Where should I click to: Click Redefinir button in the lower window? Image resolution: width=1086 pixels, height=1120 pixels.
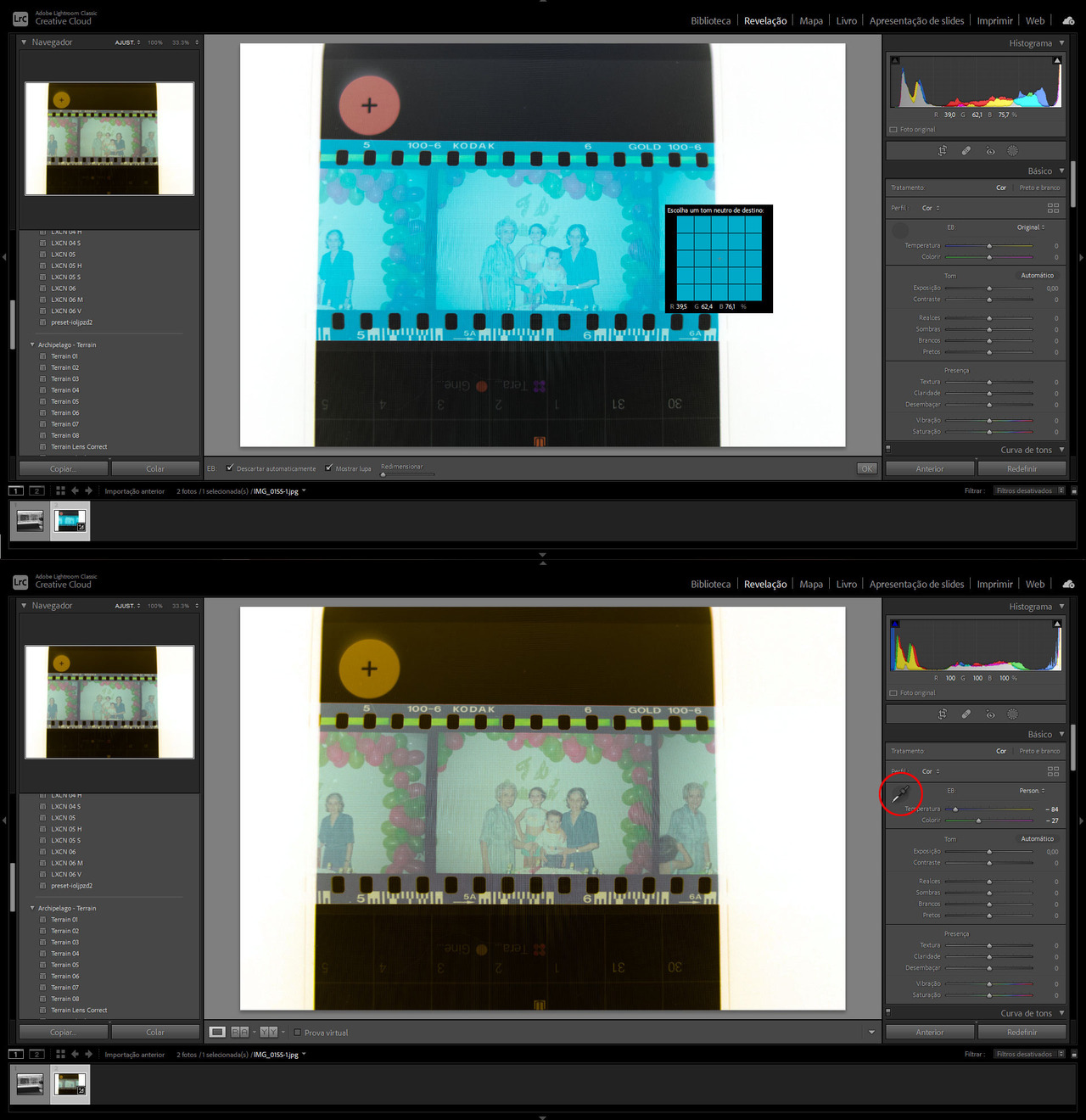1022,1032
